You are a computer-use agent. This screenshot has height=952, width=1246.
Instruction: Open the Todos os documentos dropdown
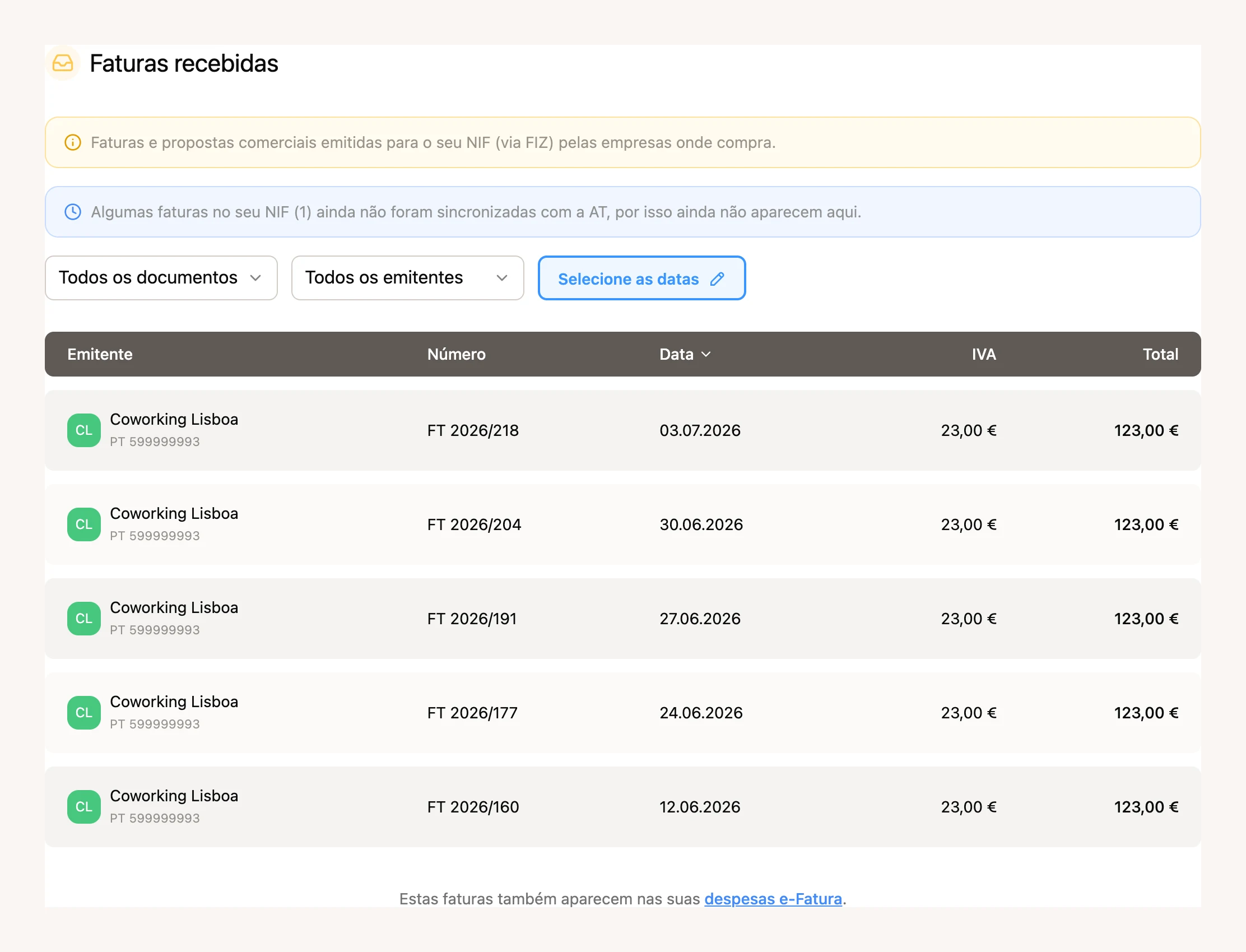coord(161,278)
